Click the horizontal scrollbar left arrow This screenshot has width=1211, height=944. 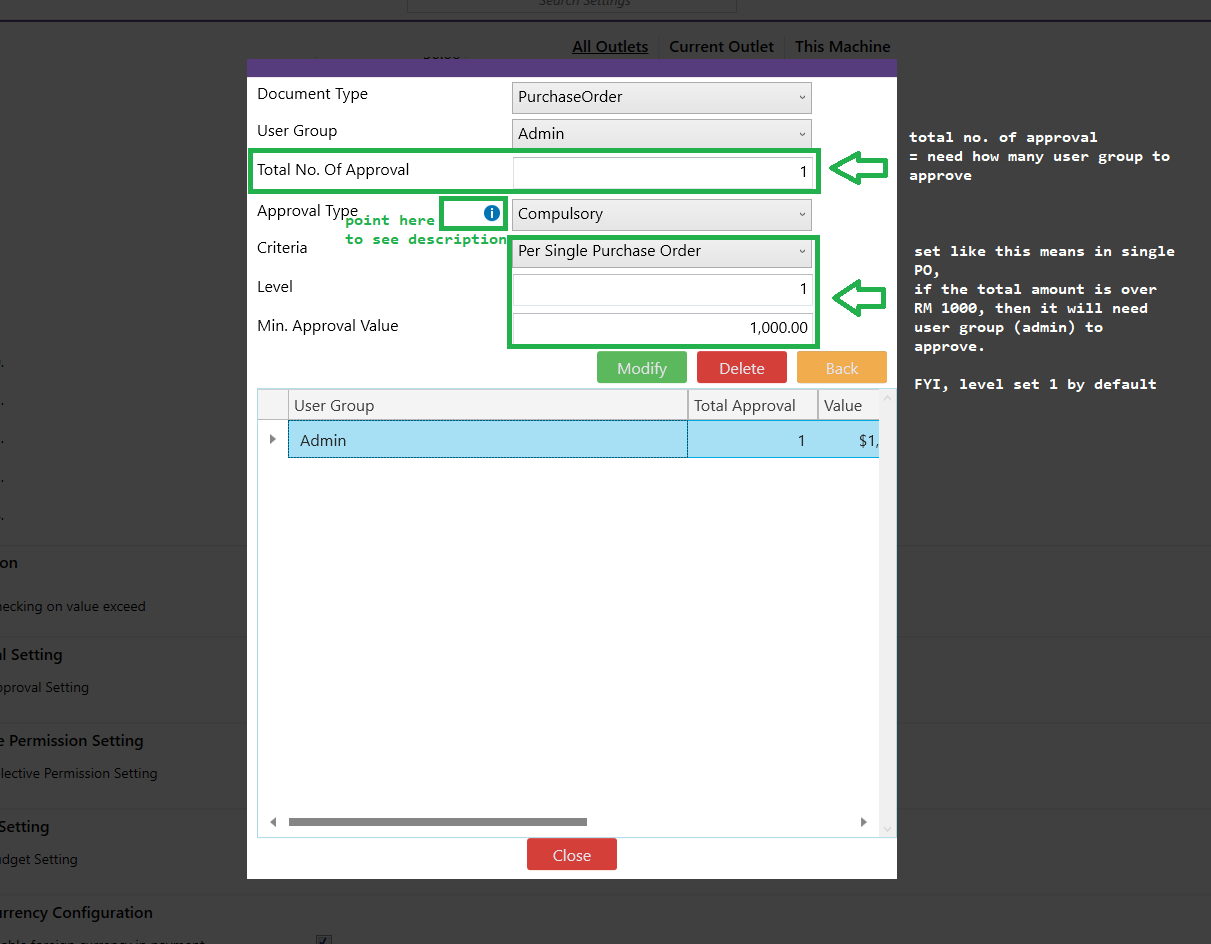[x=273, y=822]
